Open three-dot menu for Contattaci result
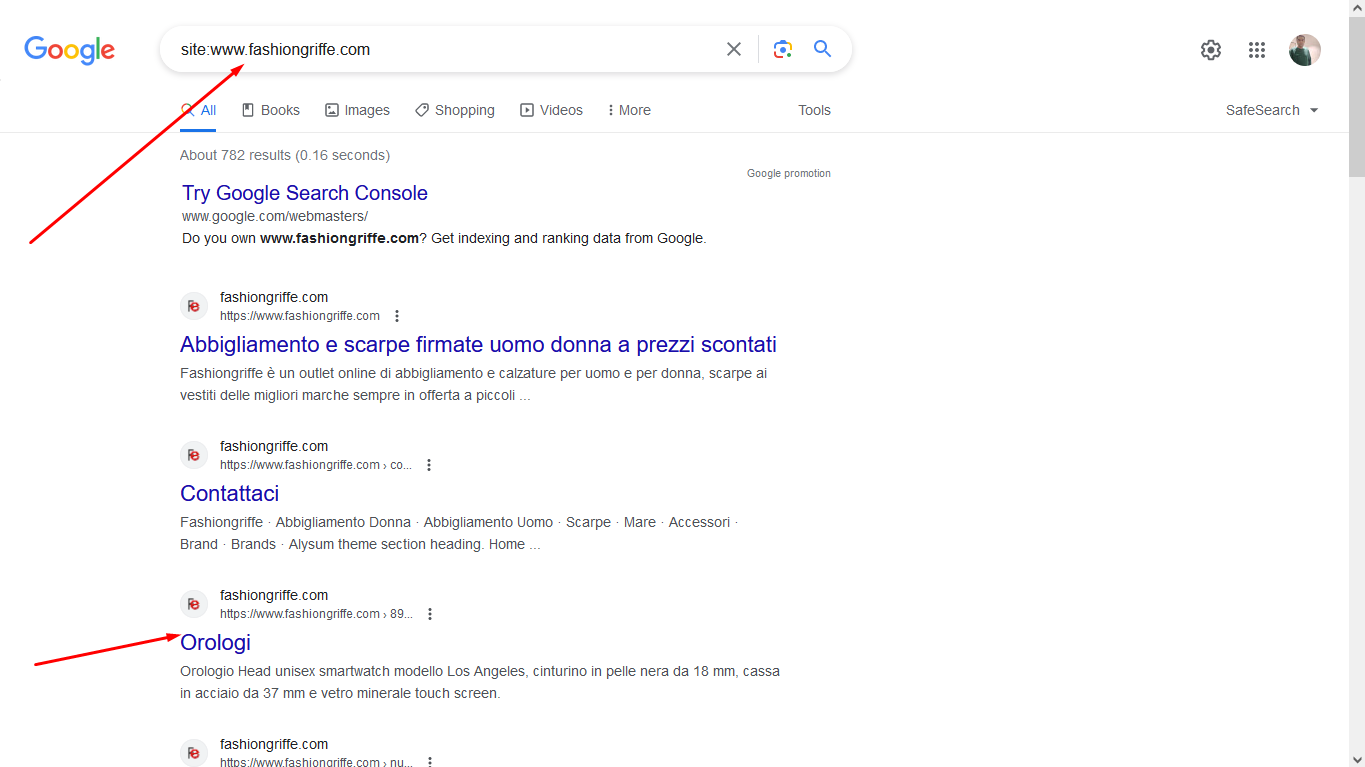 (x=429, y=465)
